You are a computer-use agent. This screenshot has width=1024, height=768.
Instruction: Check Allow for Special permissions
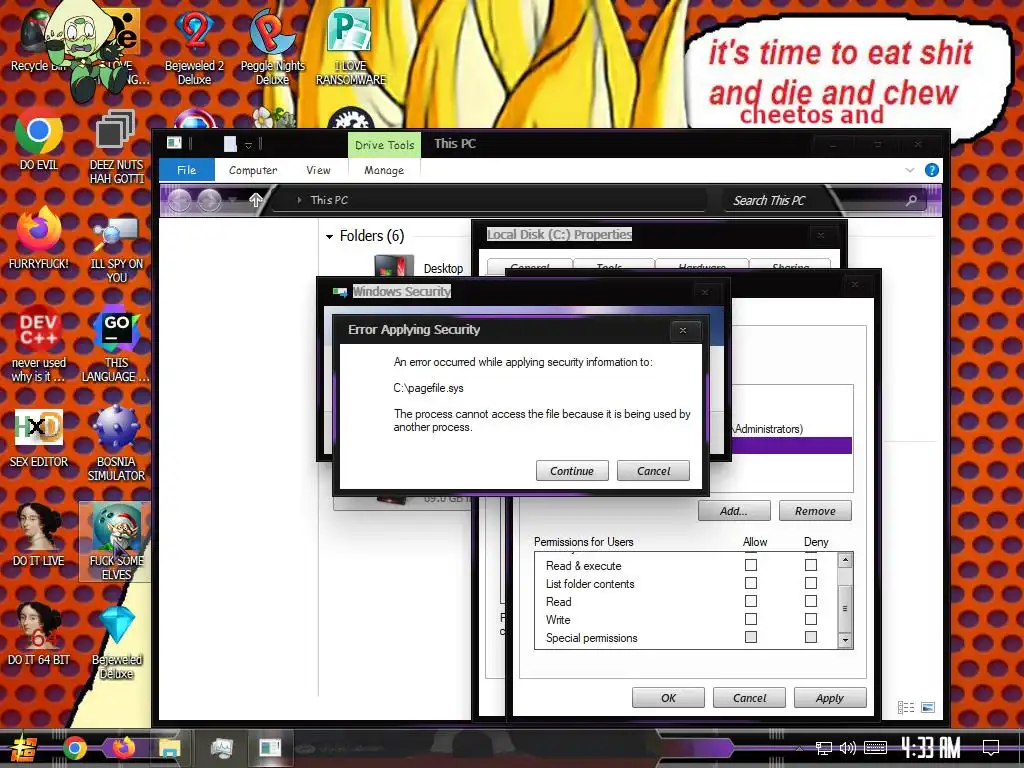click(x=751, y=637)
